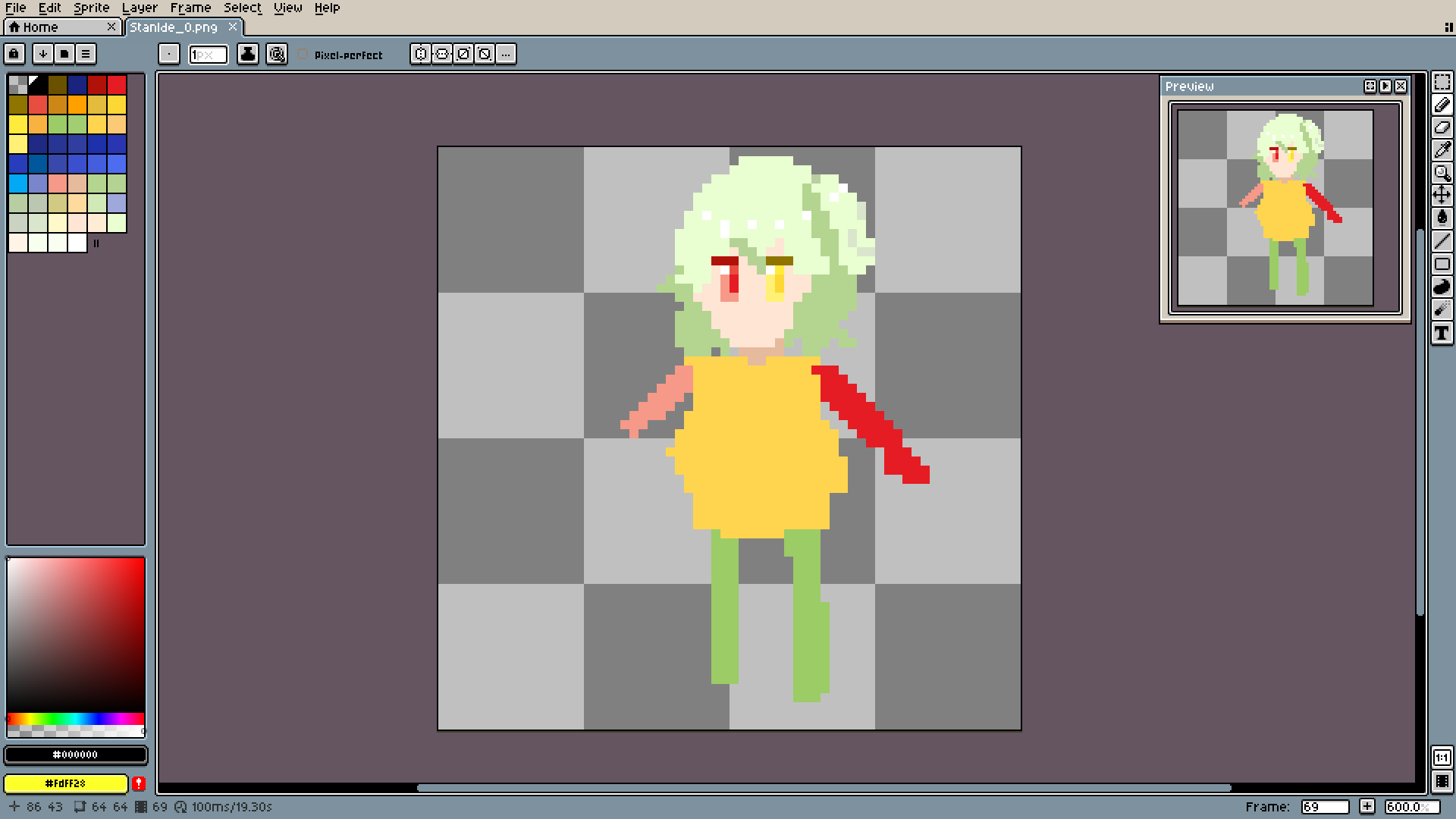Enable the Pixel-perfect checkbox

[x=303, y=55]
